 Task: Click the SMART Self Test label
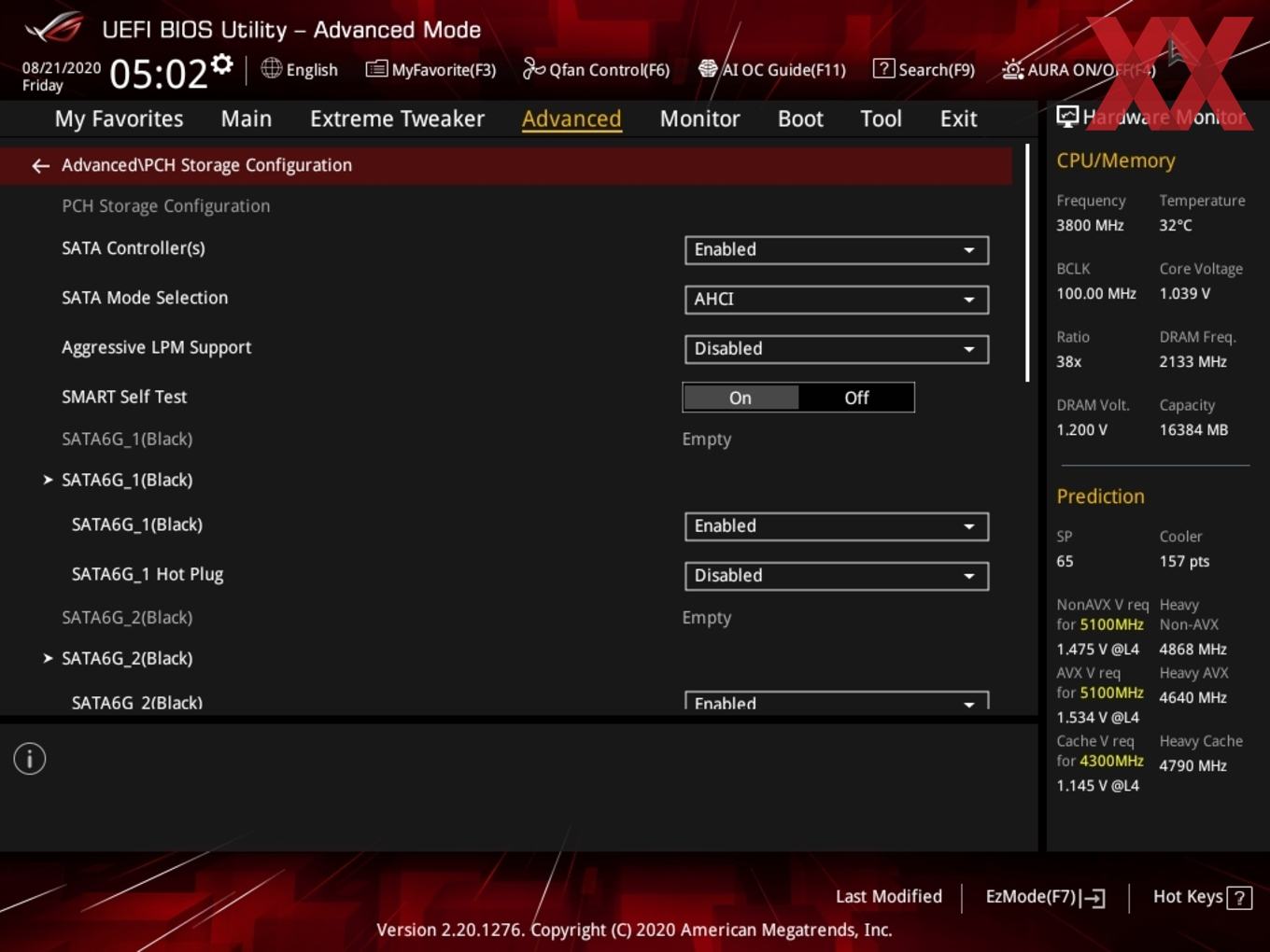coord(124,397)
